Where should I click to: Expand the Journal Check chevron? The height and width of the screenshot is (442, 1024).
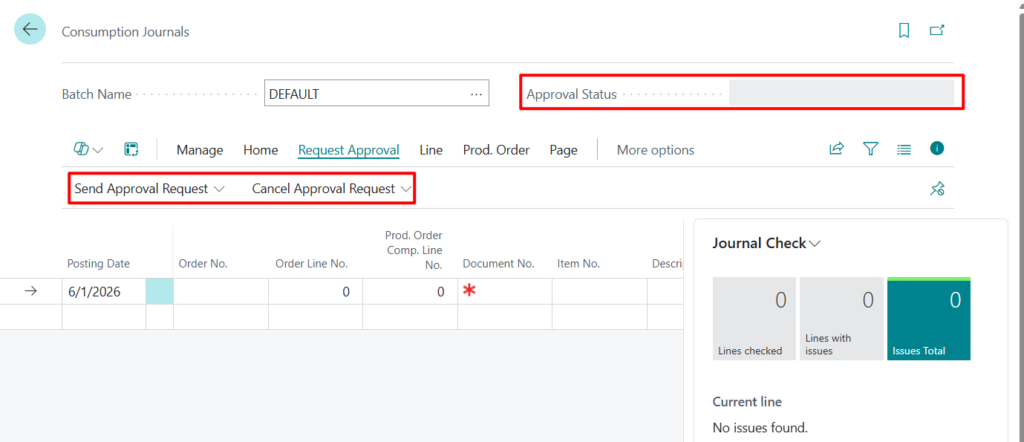[816, 244]
